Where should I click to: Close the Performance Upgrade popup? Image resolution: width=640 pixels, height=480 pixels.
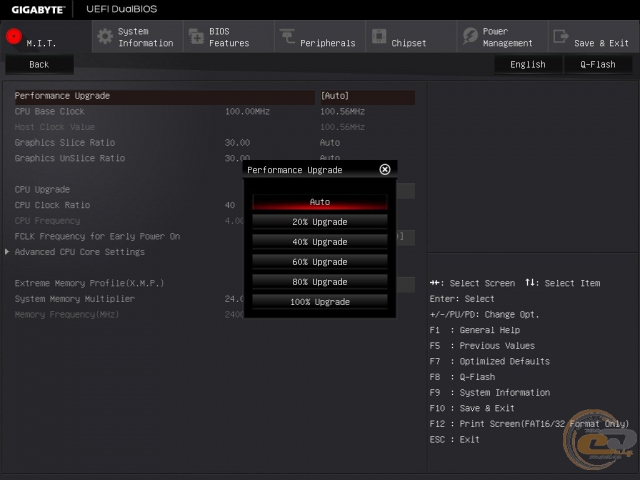pos(385,170)
